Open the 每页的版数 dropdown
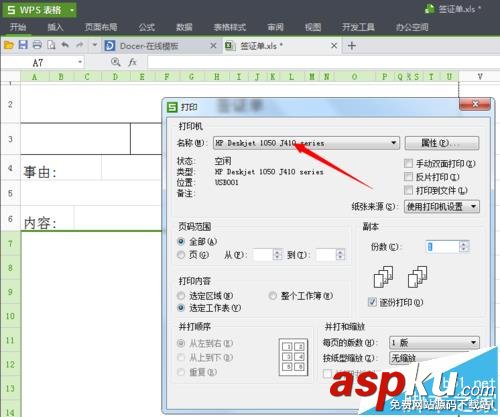This screenshot has height=417, width=500. coord(434,342)
